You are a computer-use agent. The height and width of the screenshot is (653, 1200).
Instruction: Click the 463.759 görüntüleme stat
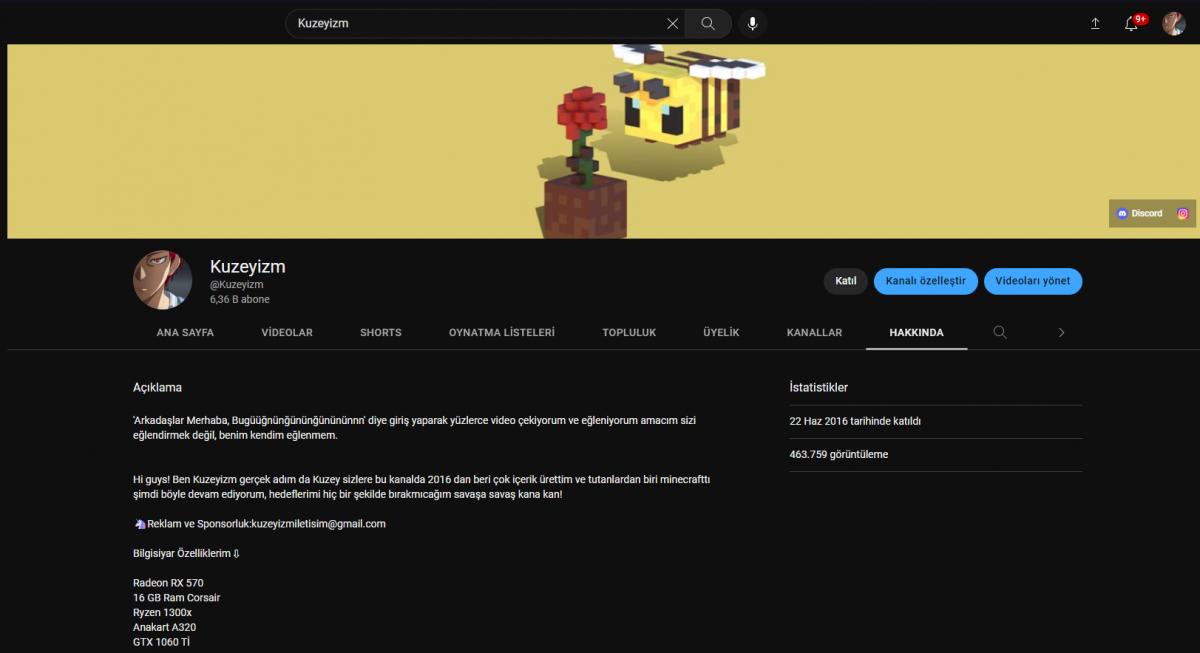[x=839, y=454]
